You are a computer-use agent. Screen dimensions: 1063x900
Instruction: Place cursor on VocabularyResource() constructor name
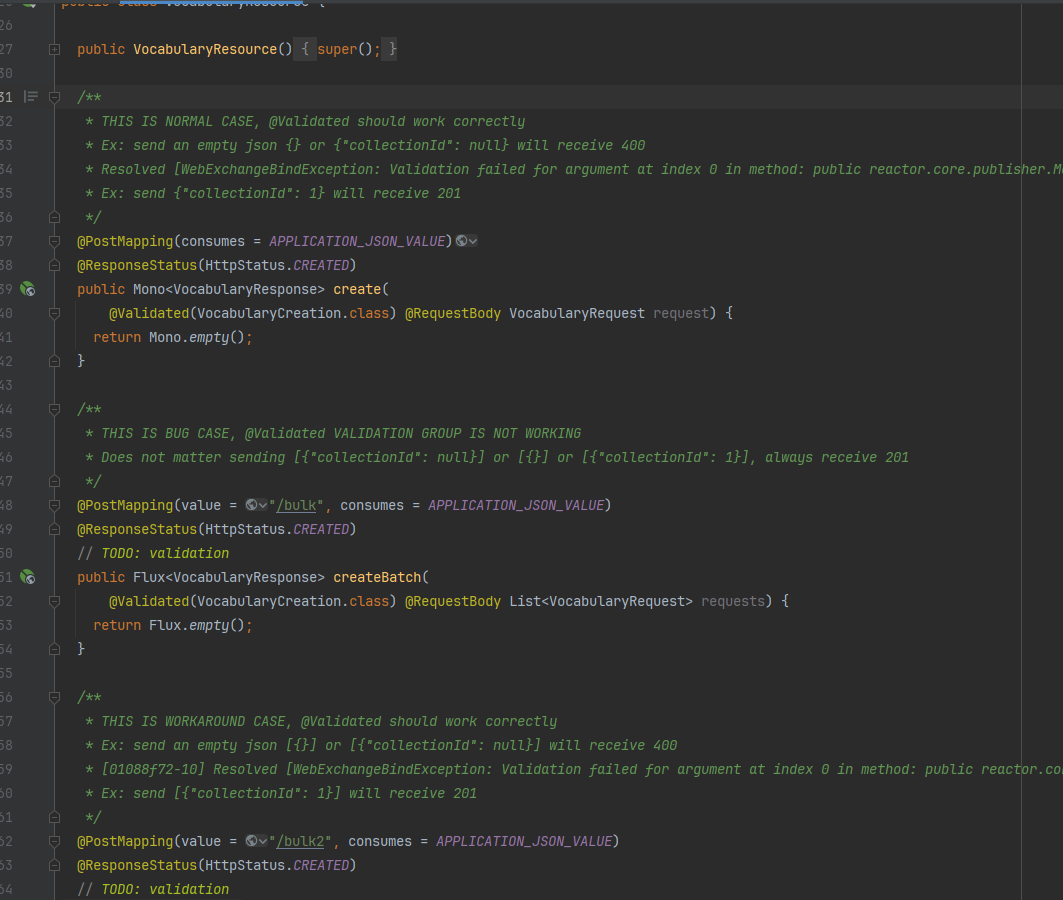(205, 49)
